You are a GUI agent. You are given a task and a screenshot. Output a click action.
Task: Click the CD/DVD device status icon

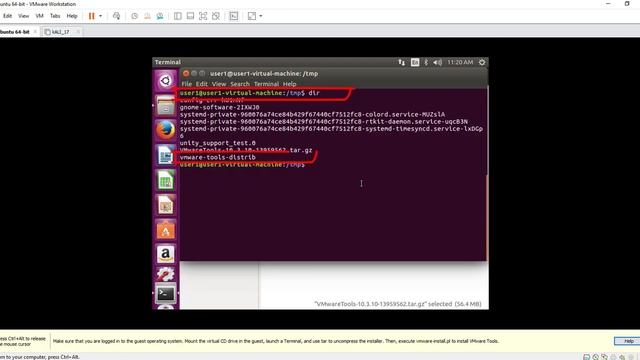point(596,357)
